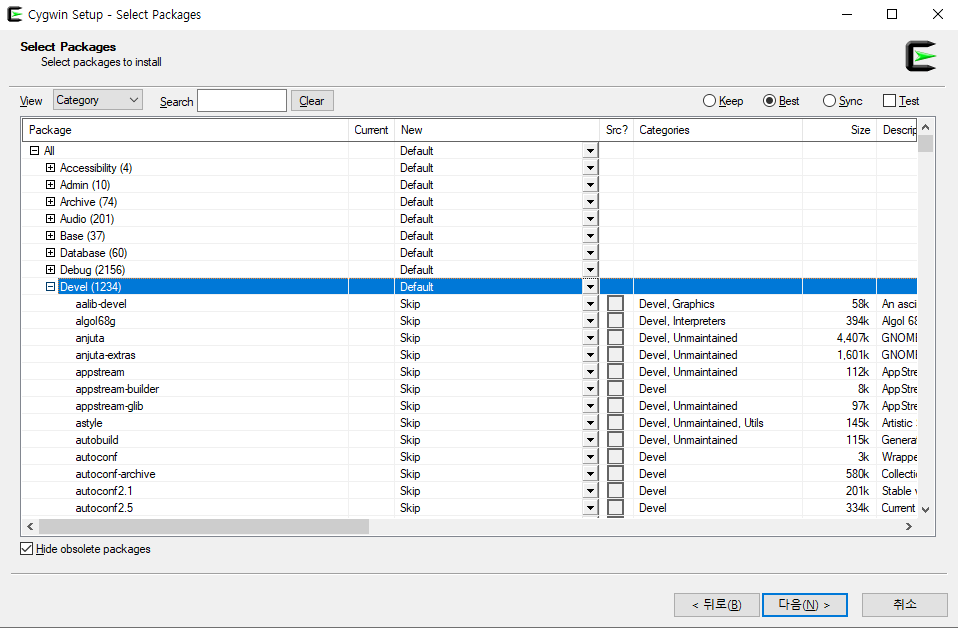Click the Clear search button
958x628 pixels.
click(x=312, y=101)
